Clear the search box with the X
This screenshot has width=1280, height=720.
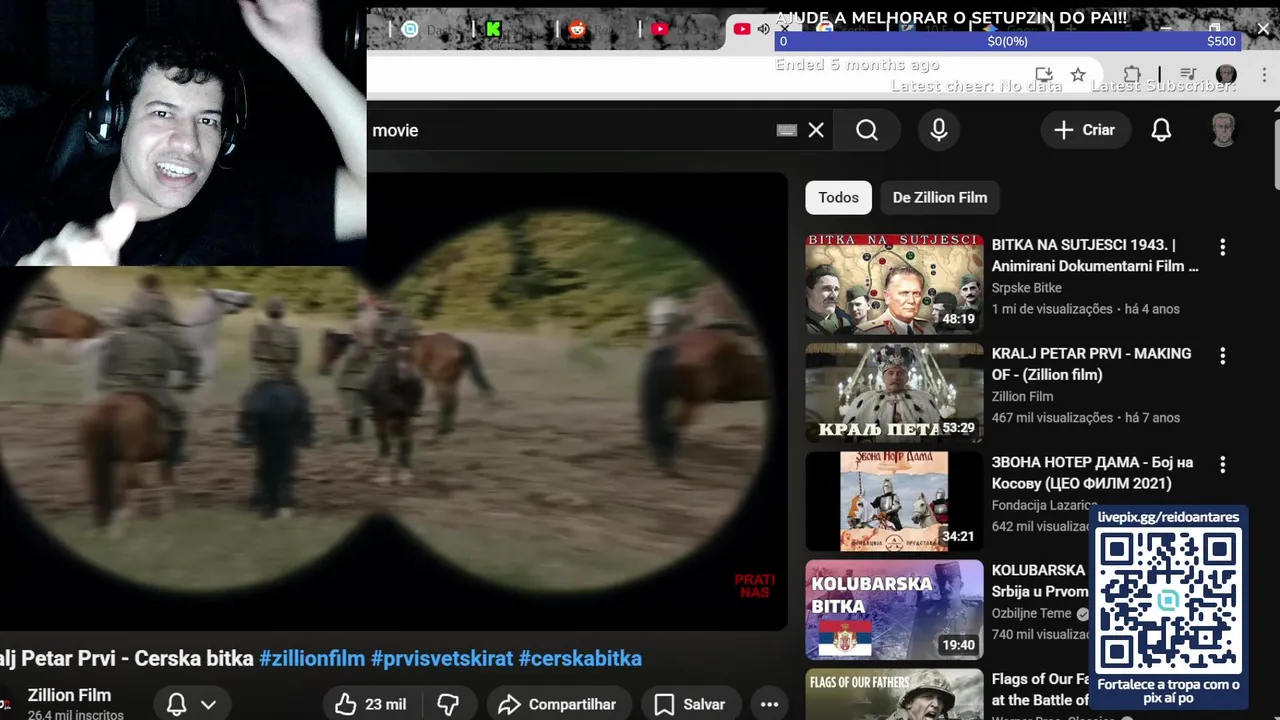[x=816, y=130]
